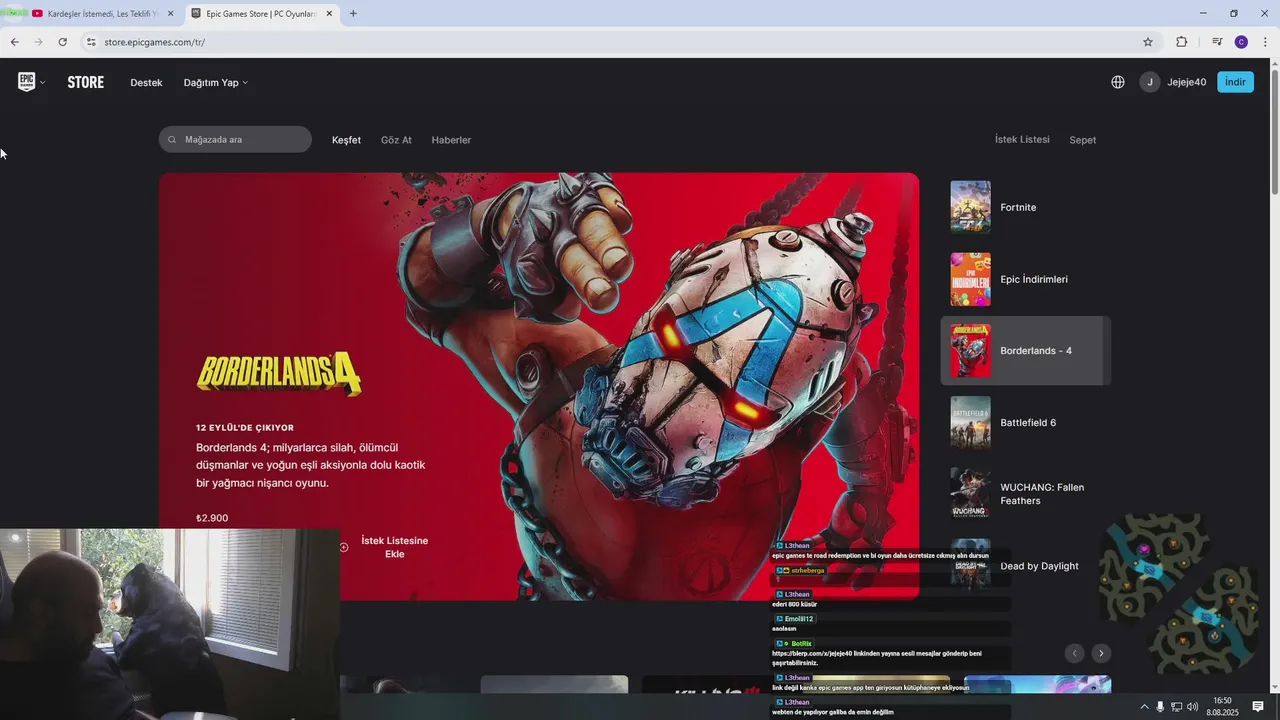Click the ₺2.900 price text

click(x=212, y=518)
